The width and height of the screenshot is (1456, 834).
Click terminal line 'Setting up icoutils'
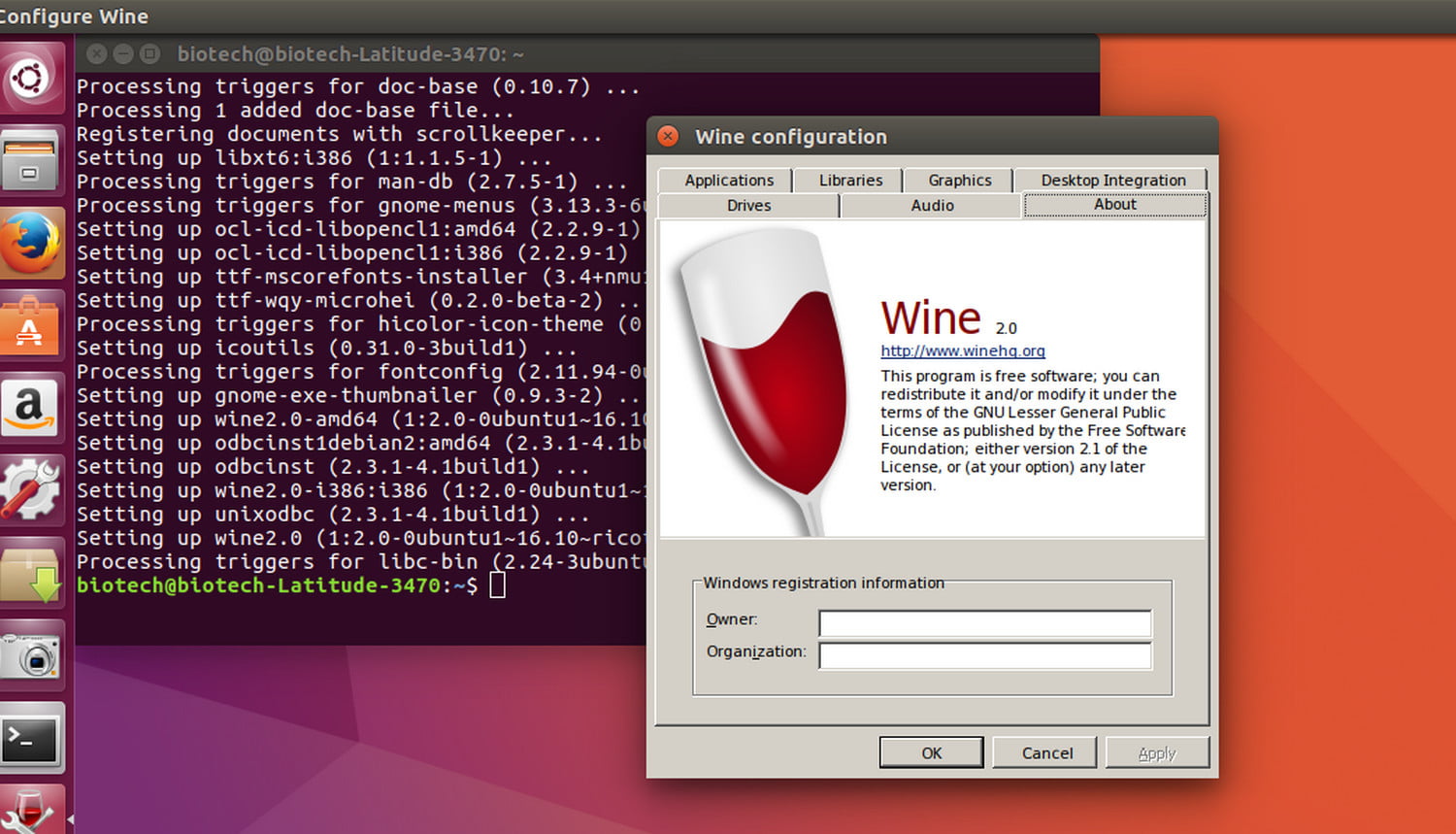click(327, 348)
